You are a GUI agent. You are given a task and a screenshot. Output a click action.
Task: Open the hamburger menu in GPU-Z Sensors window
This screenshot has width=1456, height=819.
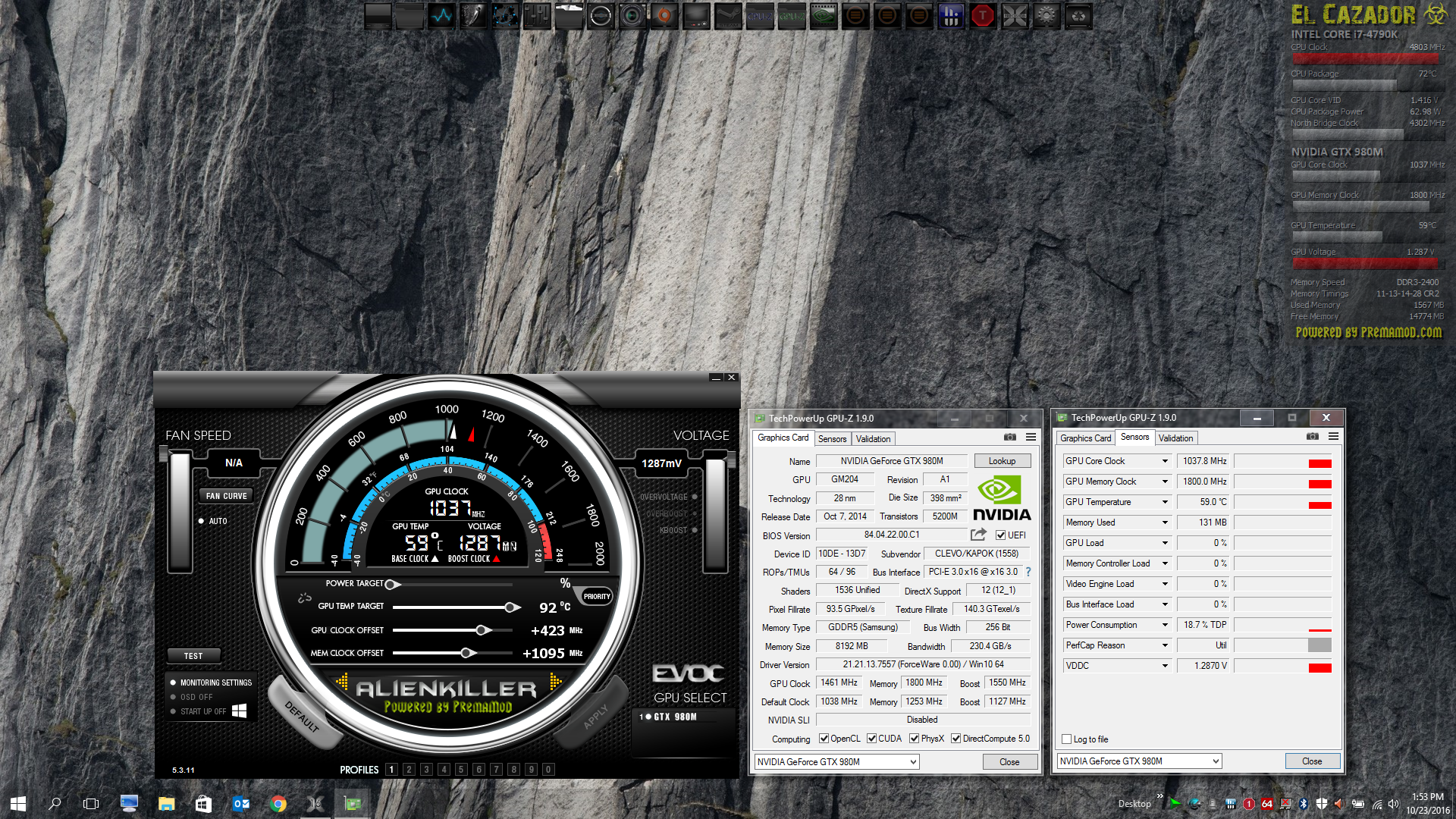1333,437
